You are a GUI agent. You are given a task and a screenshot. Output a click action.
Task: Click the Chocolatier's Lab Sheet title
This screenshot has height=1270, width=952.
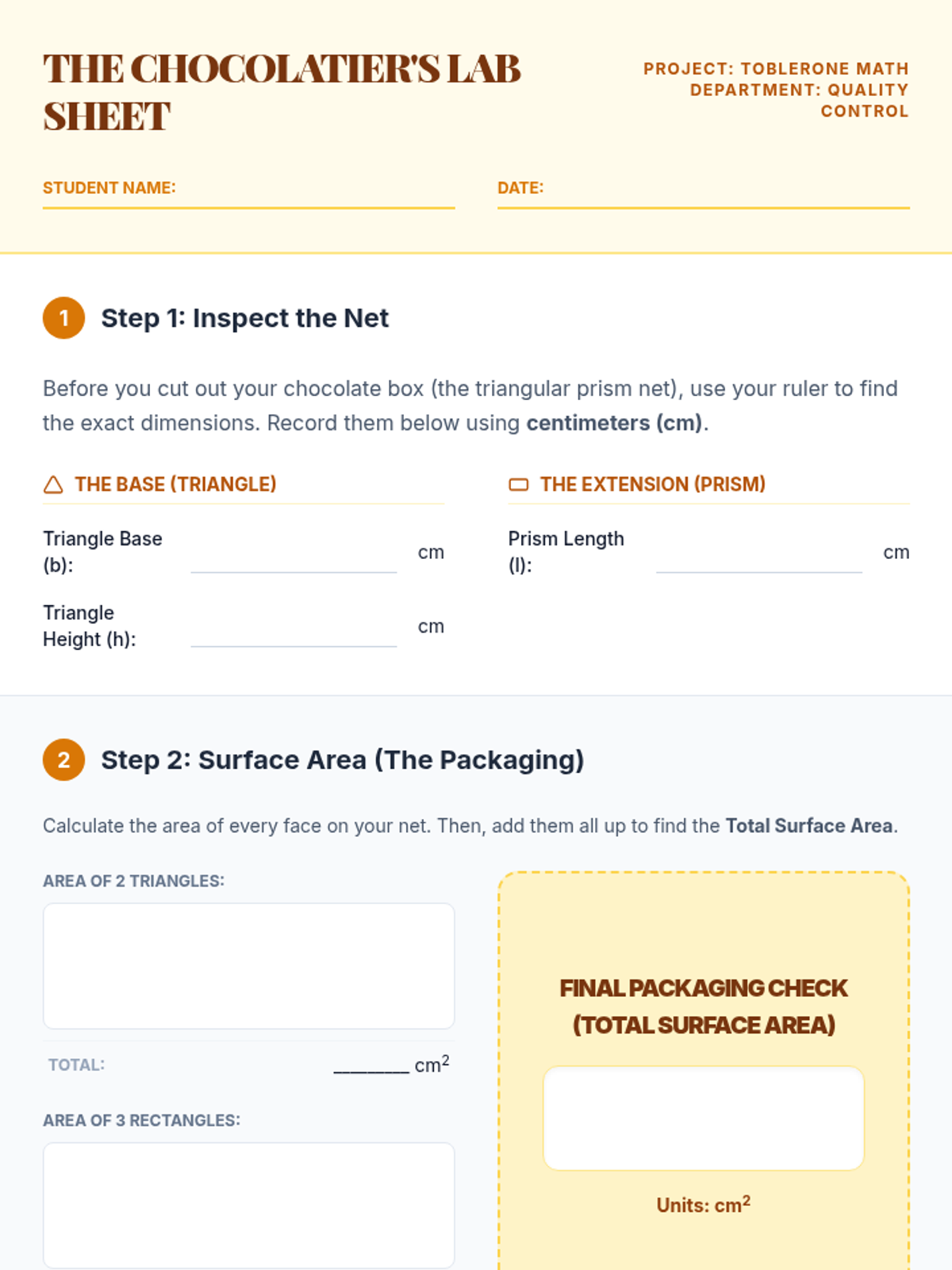coord(282,92)
